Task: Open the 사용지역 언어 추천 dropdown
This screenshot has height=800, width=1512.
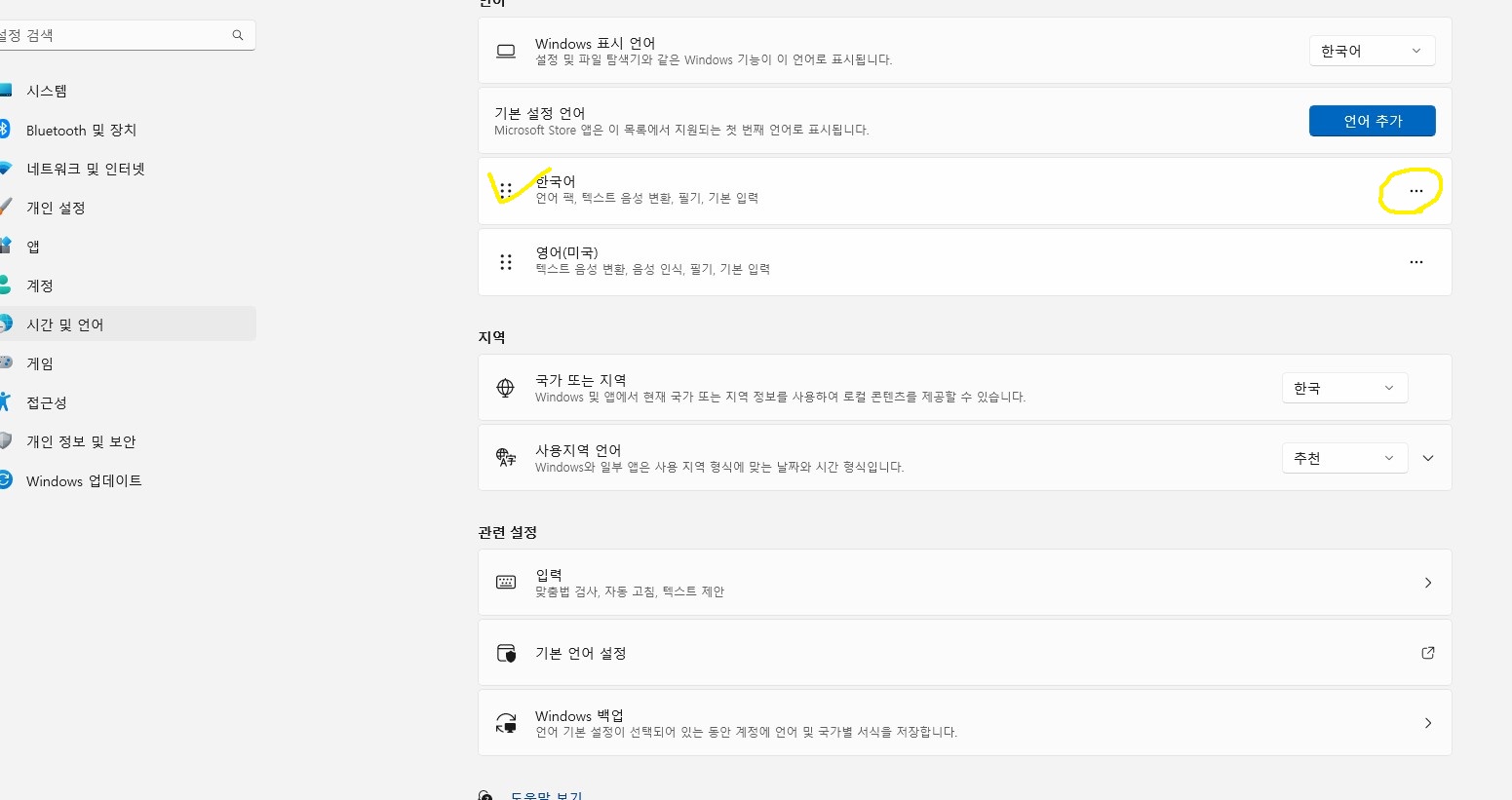Action: (1343, 458)
